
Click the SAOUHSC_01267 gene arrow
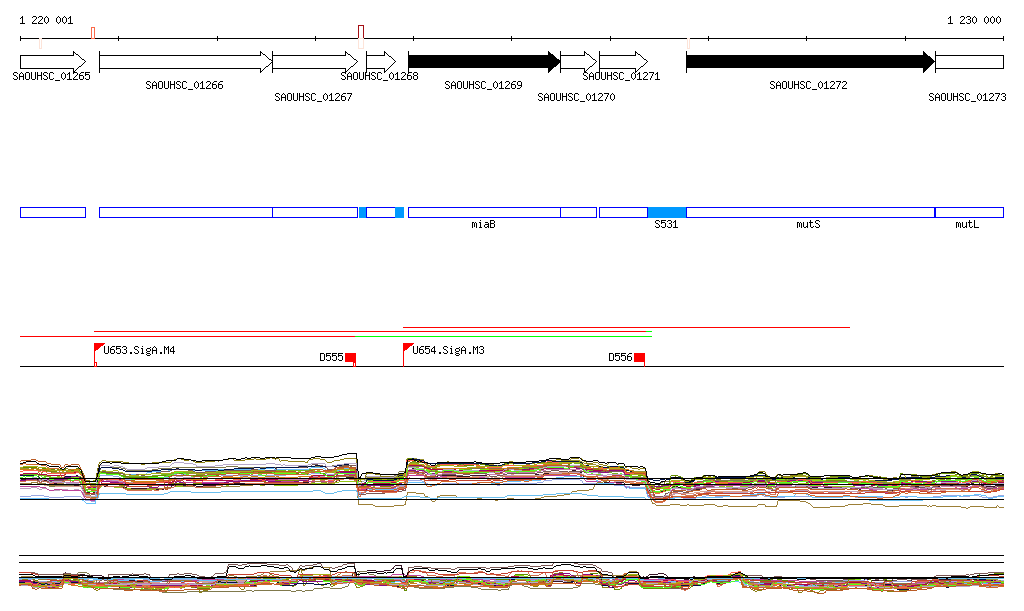click(315, 62)
